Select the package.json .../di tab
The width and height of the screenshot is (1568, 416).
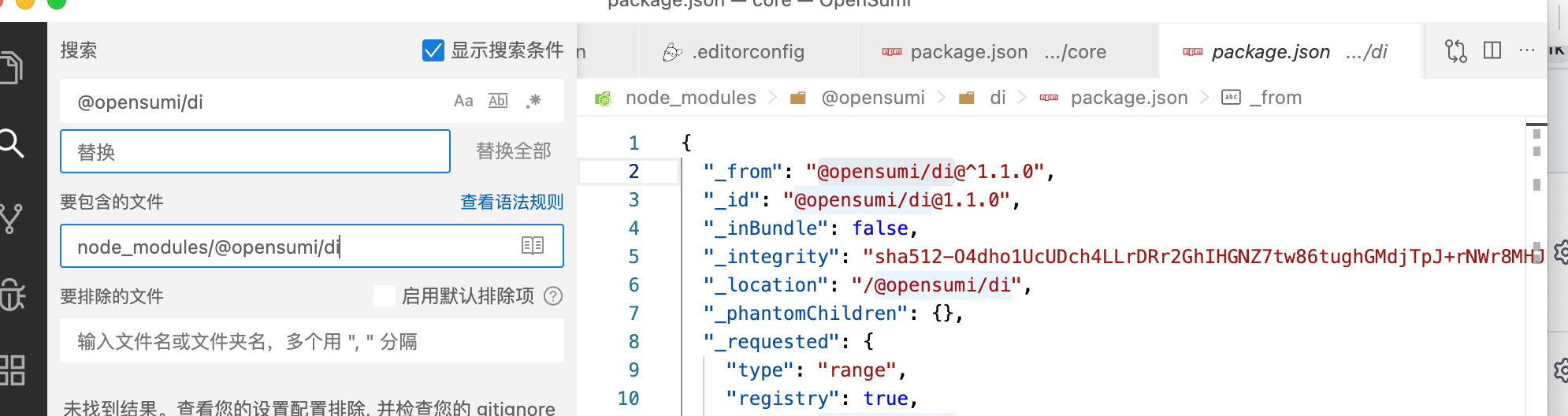[1289, 52]
